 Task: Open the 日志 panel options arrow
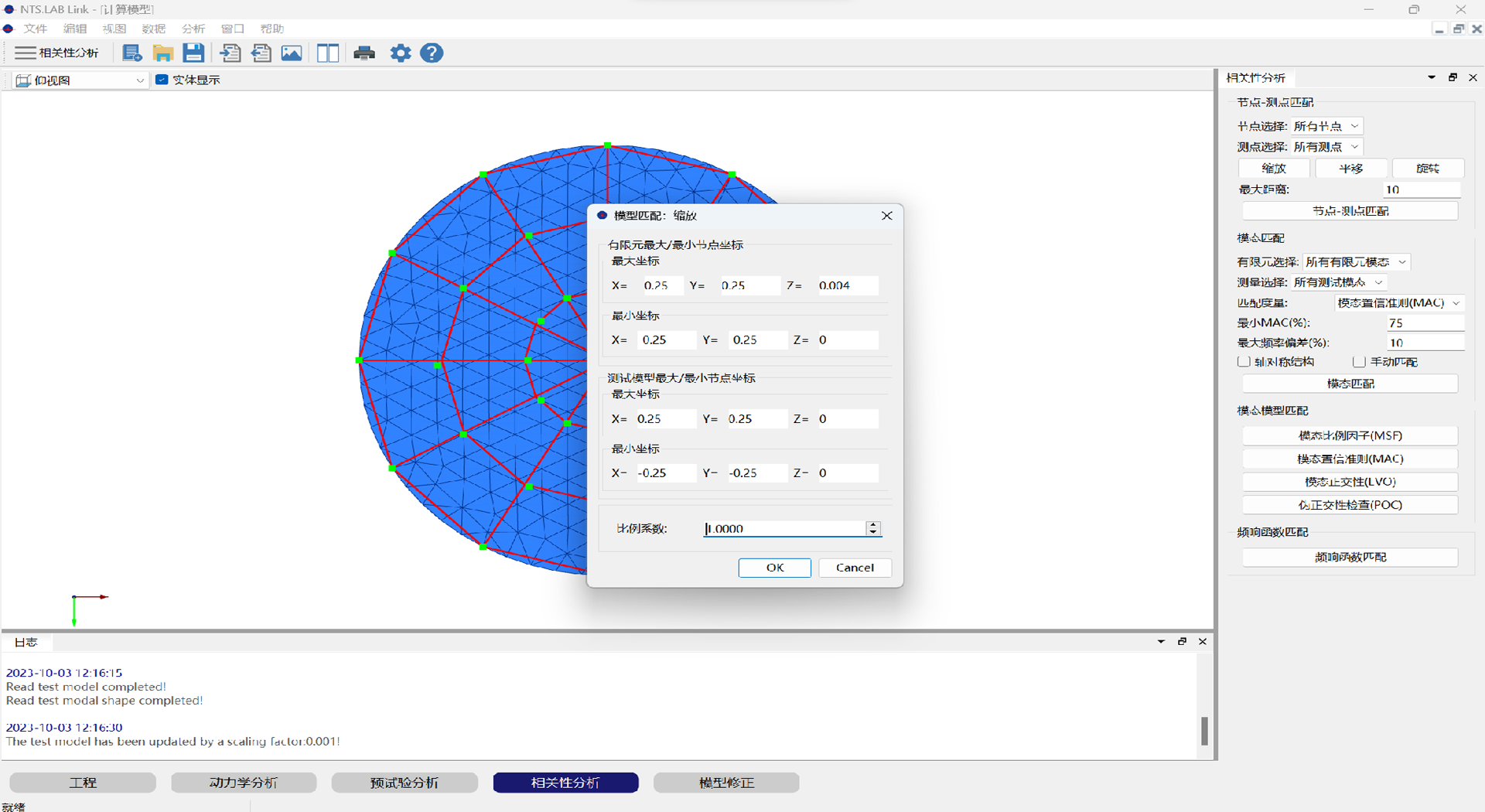coord(1161,641)
